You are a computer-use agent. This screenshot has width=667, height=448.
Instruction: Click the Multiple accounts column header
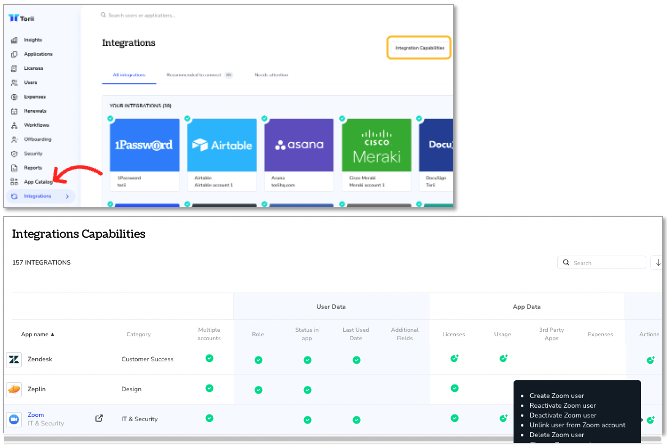tap(209, 334)
